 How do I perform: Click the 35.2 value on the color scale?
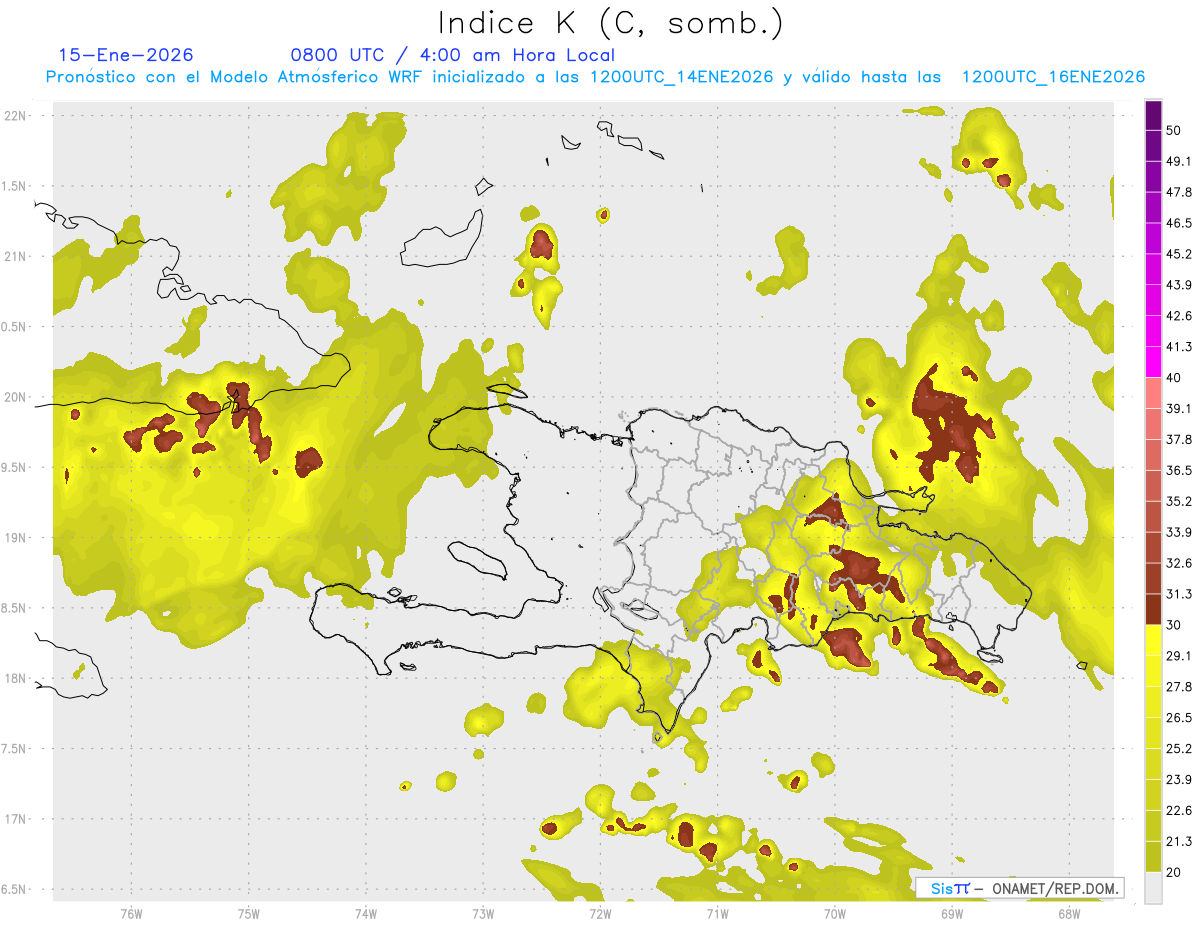pyautogui.click(x=1179, y=501)
